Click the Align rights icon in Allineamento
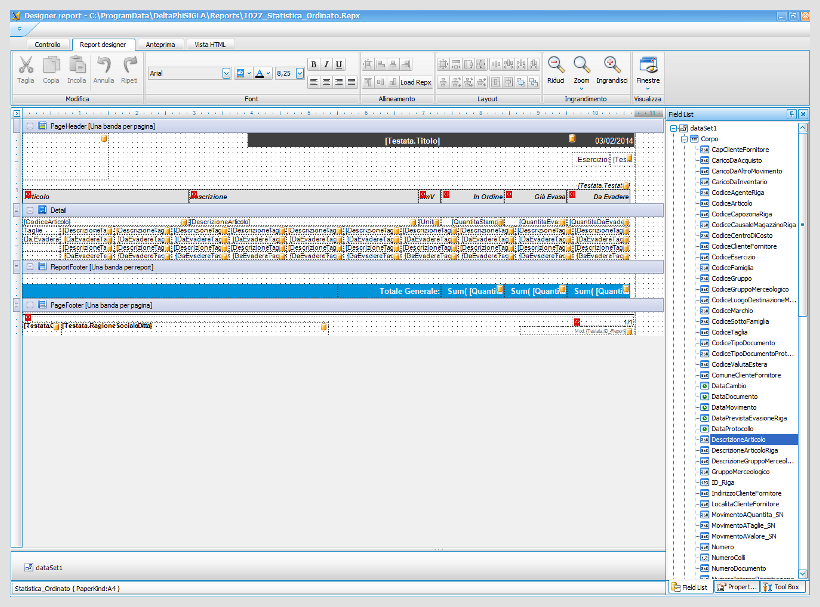This screenshot has height=607, width=820. pos(406,64)
